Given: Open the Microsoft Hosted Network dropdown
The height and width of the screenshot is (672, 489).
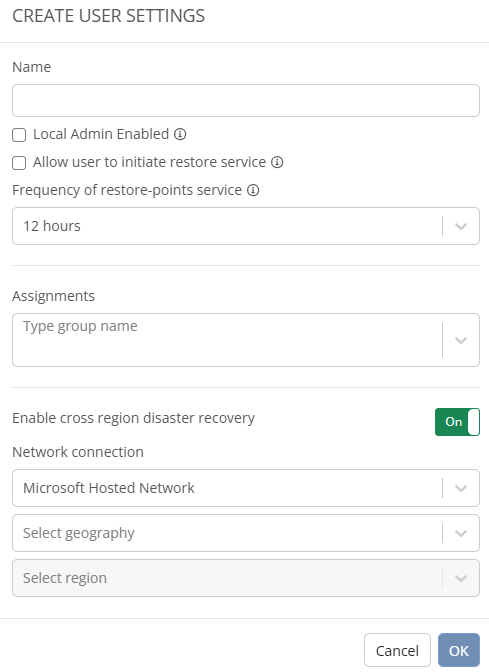Looking at the screenshot, I should click(246, 488).
